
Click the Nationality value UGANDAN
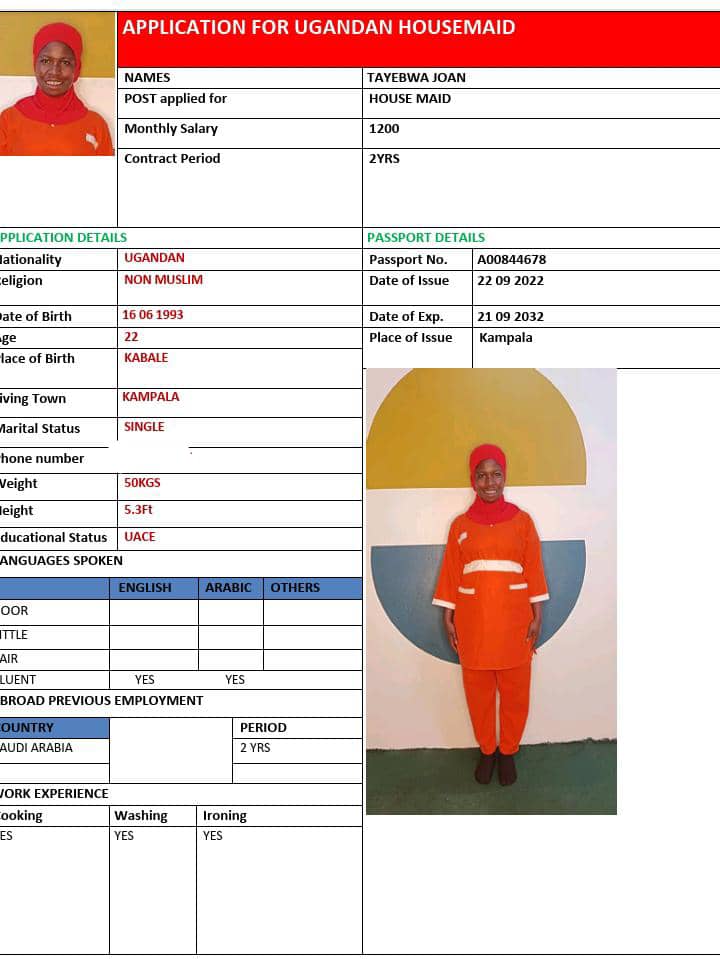point(154,258)
